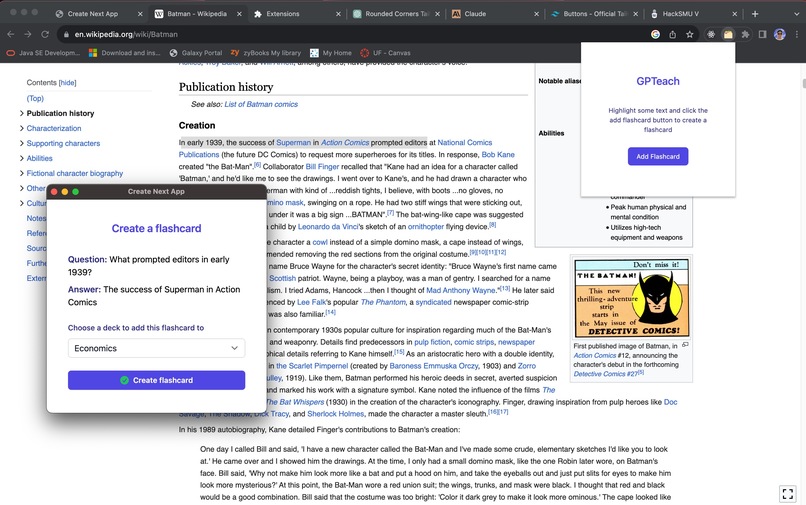
Task: Open the zyBooks My library bookmark
Action: click(x=266, y=53)
